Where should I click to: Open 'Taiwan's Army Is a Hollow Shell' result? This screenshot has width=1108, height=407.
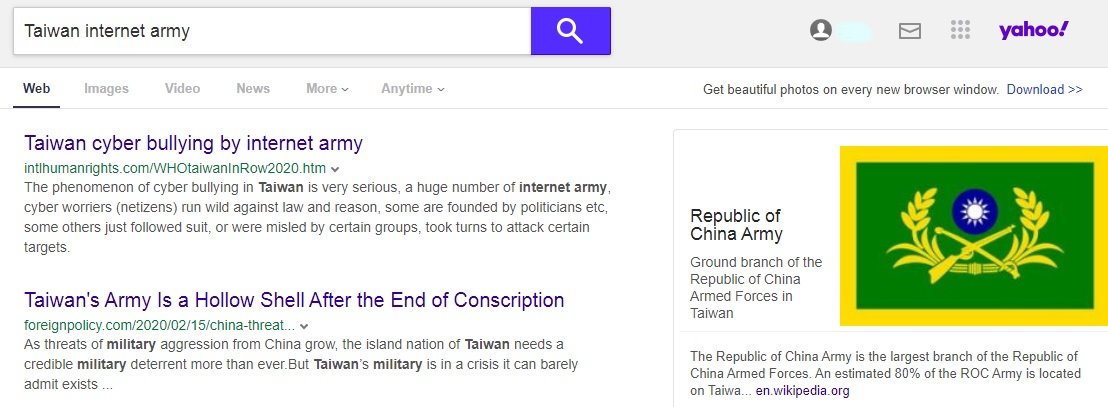tap(294, 300)
